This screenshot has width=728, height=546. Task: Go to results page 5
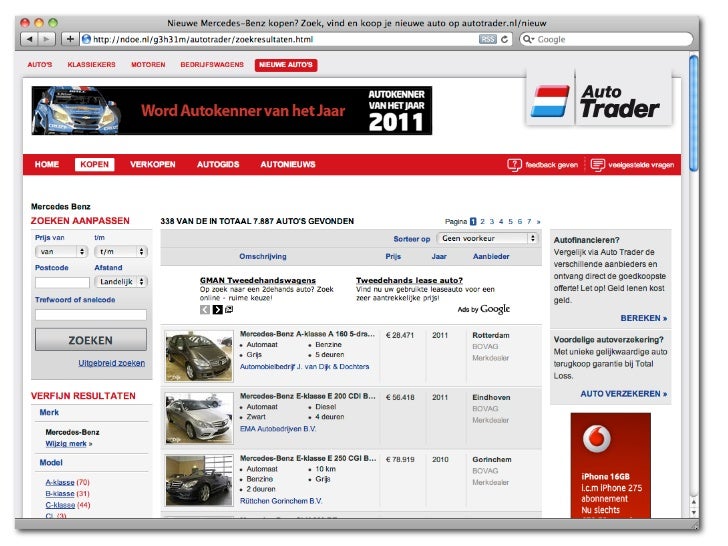pos(510,222)
